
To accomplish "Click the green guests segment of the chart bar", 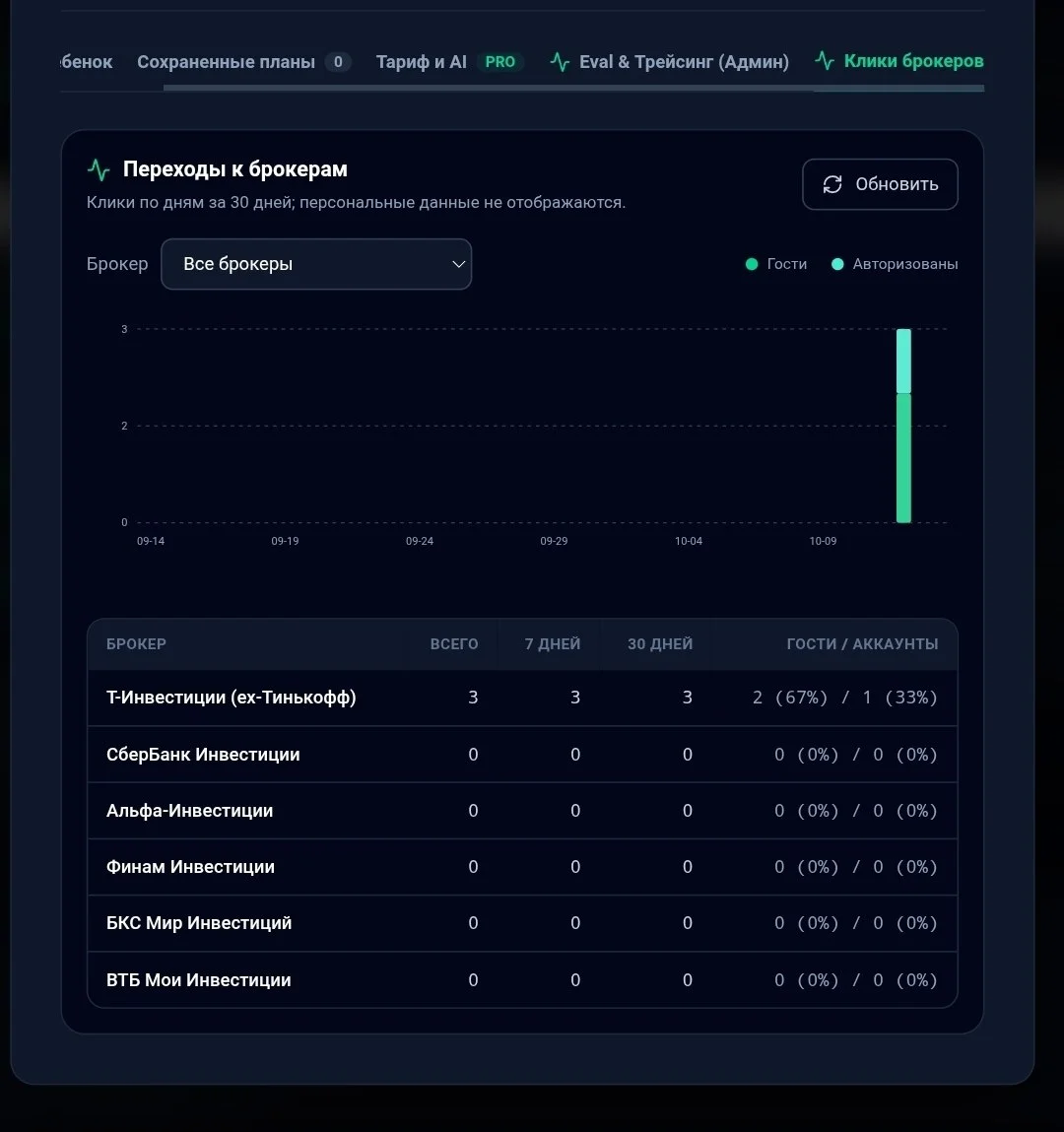I will [x=903, y=458].
